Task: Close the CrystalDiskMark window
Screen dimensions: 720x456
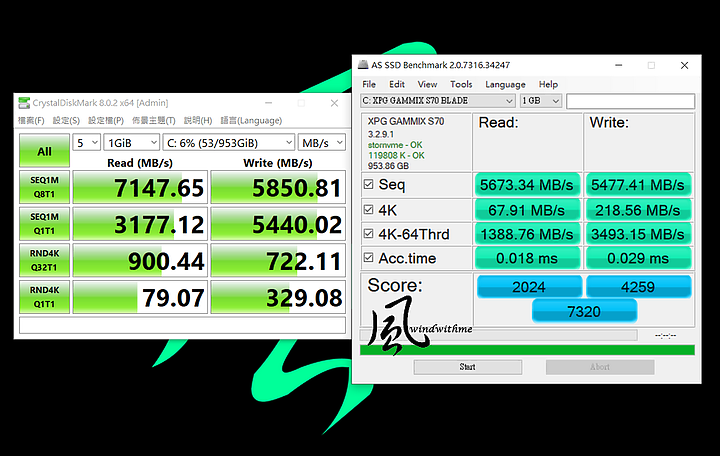Action: pyautogui.click(x=334, y=103)
